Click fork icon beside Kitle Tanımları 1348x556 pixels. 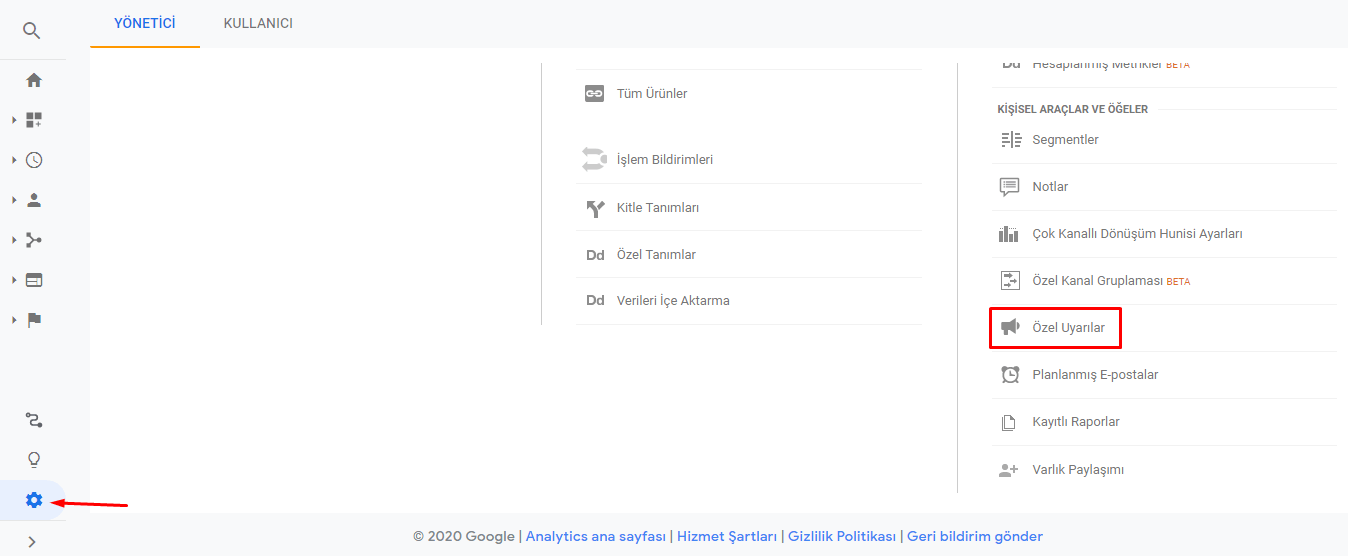(595, 208)
